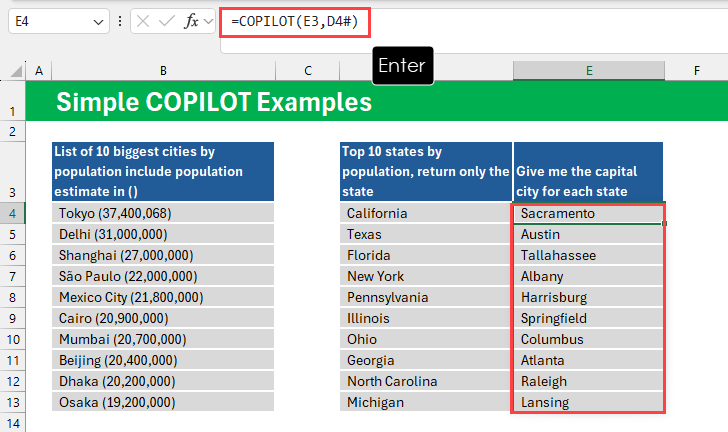
Task: Select column A header
Action: coord(39,71)
